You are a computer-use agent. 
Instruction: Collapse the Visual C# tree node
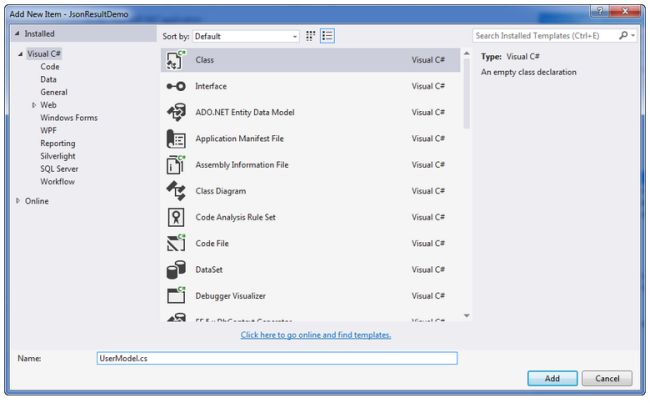[20, 54]
